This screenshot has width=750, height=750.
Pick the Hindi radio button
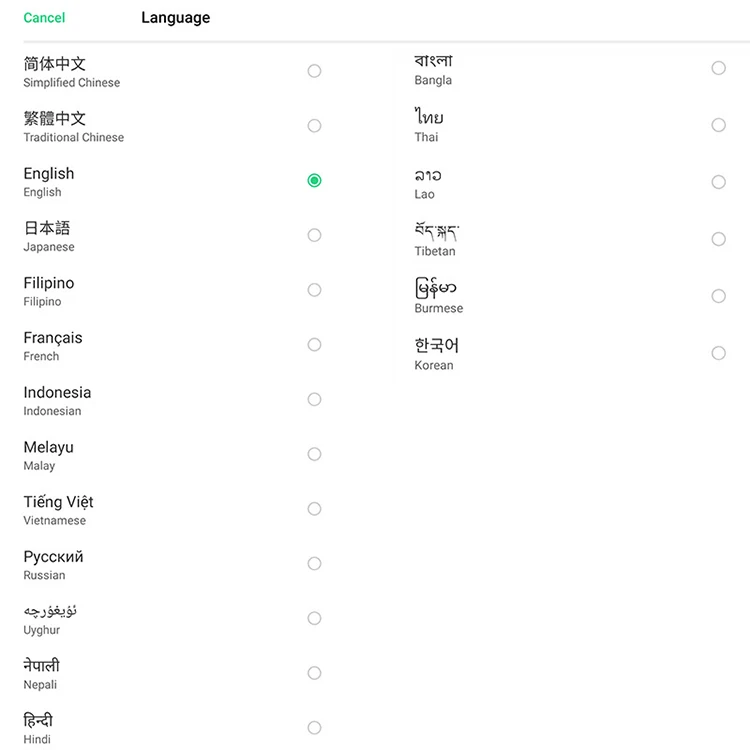click(314, 728)
